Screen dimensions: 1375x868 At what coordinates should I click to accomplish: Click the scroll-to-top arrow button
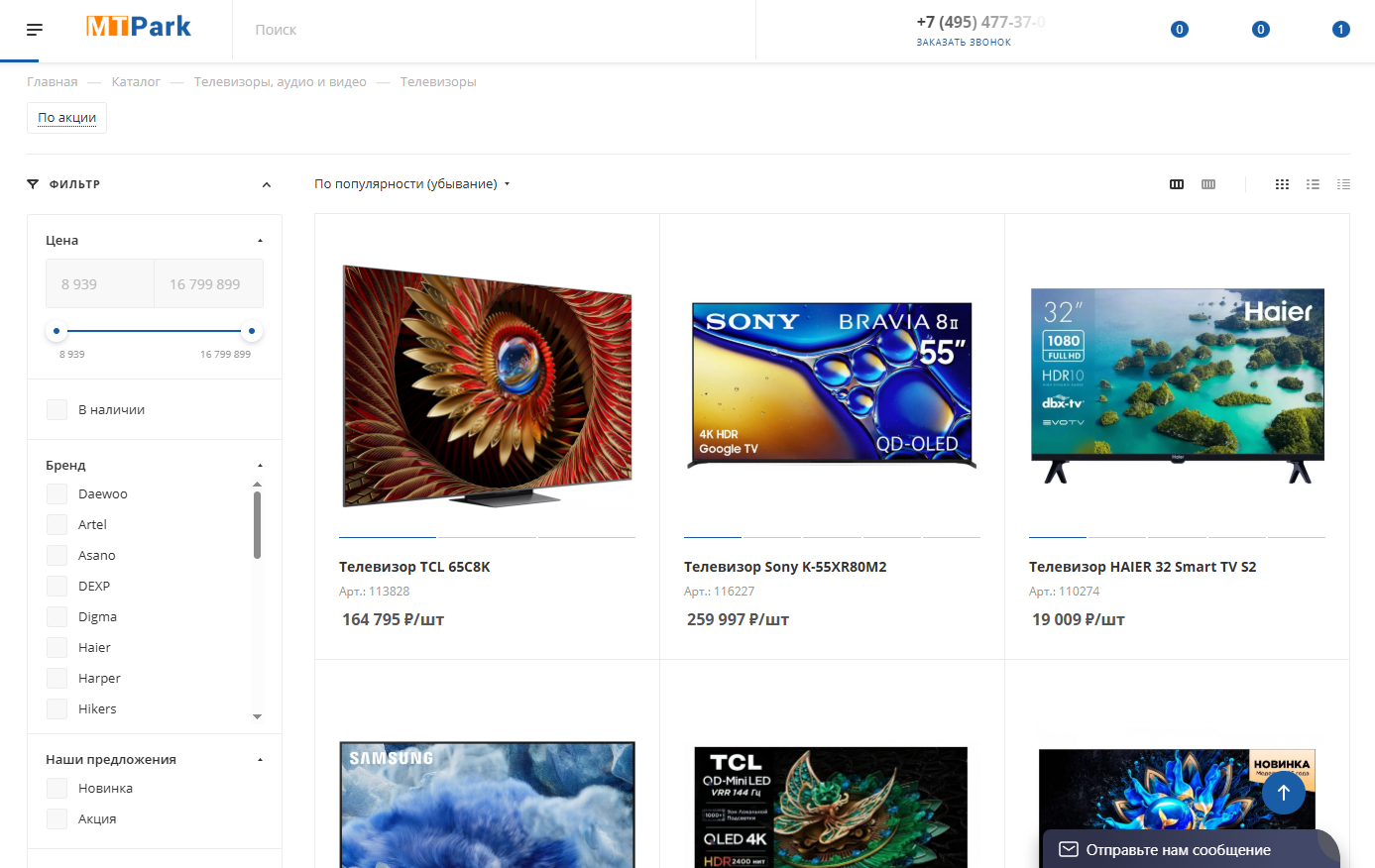[x=1284, y=793]
